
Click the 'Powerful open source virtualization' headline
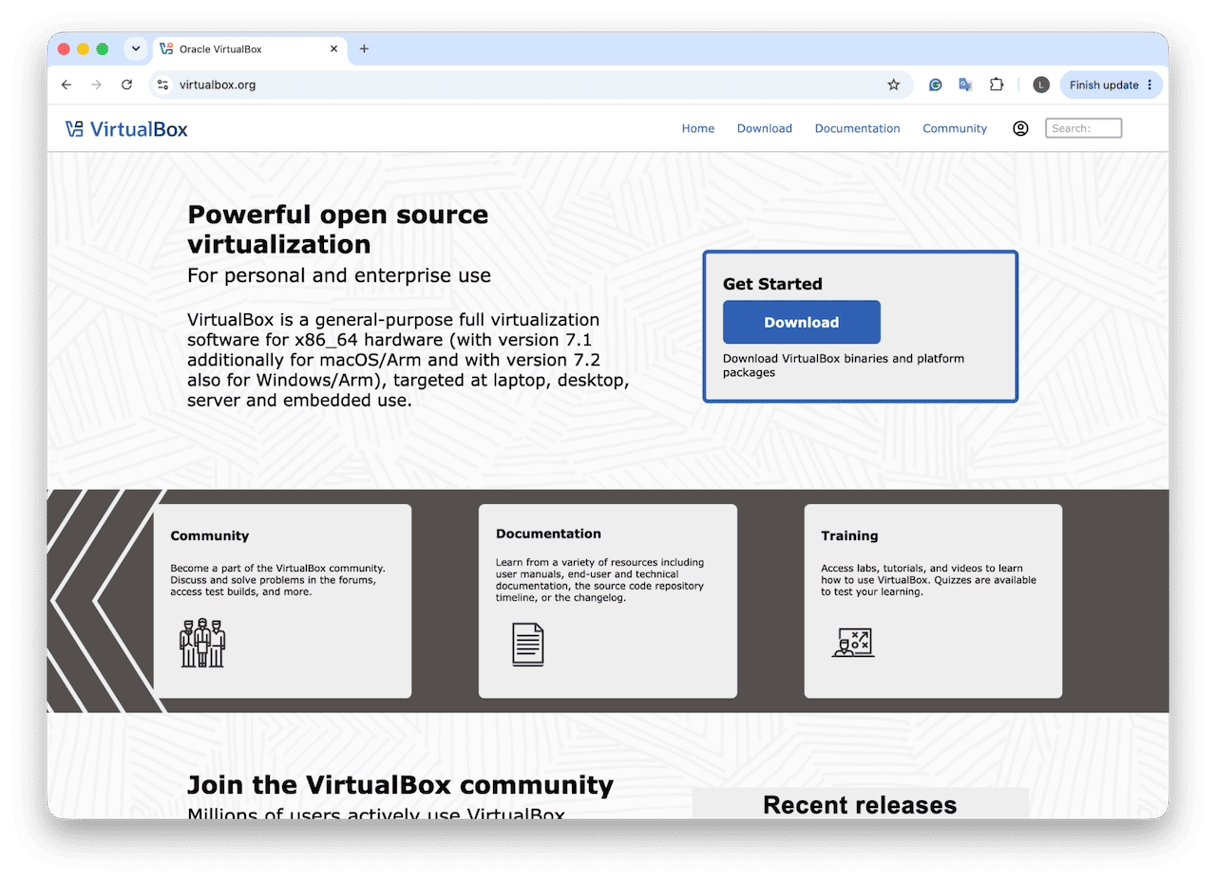click(338, 229)
